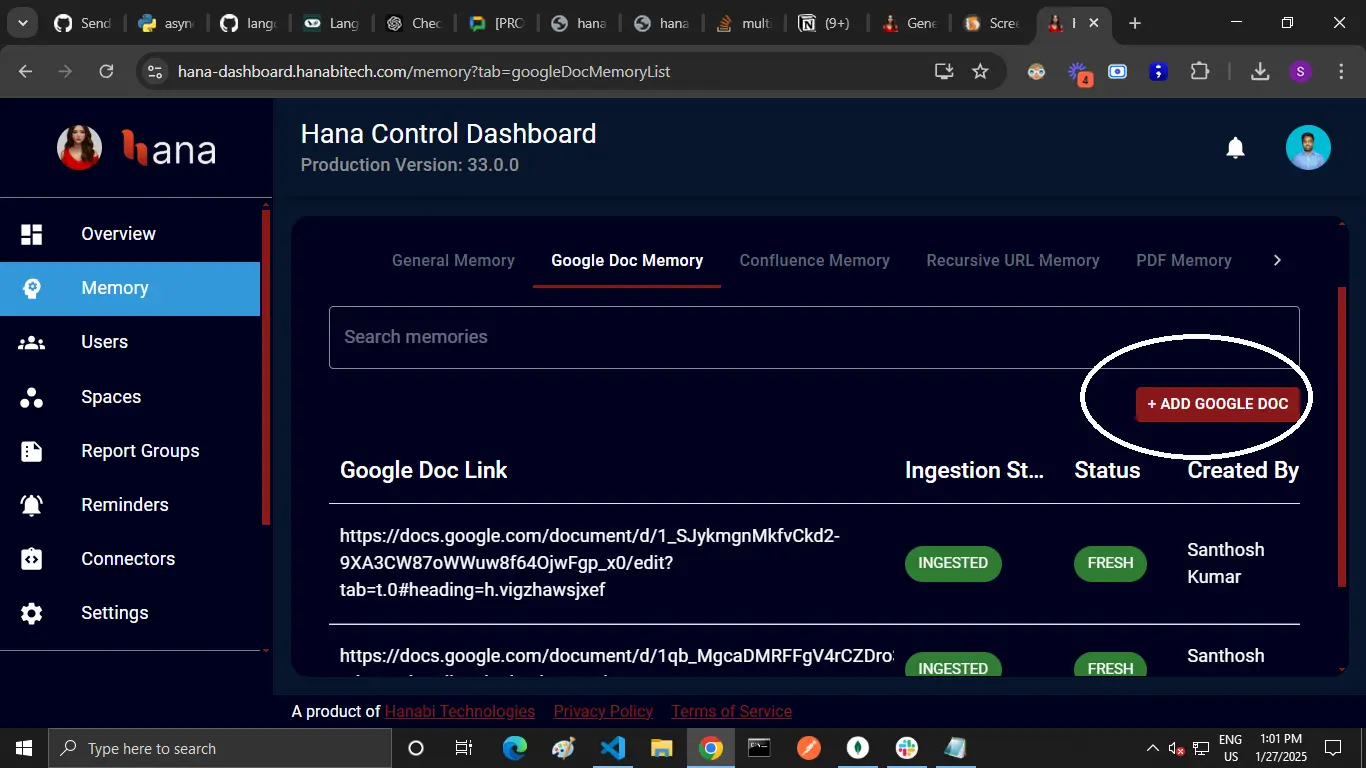Click the Reminders alarm bell icon
This screenshot has width=1366, height=768.
tap(32, 505)
